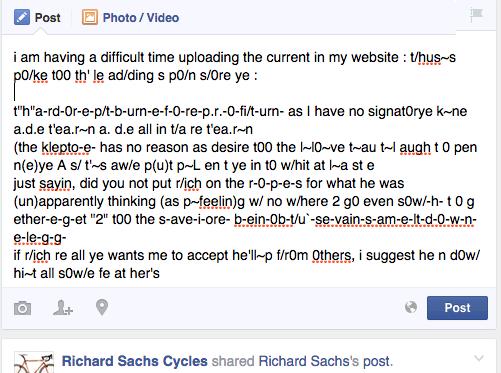Add a location with the pin icon
The width and height of the screenshot is (501, 373).
(102, 307)
